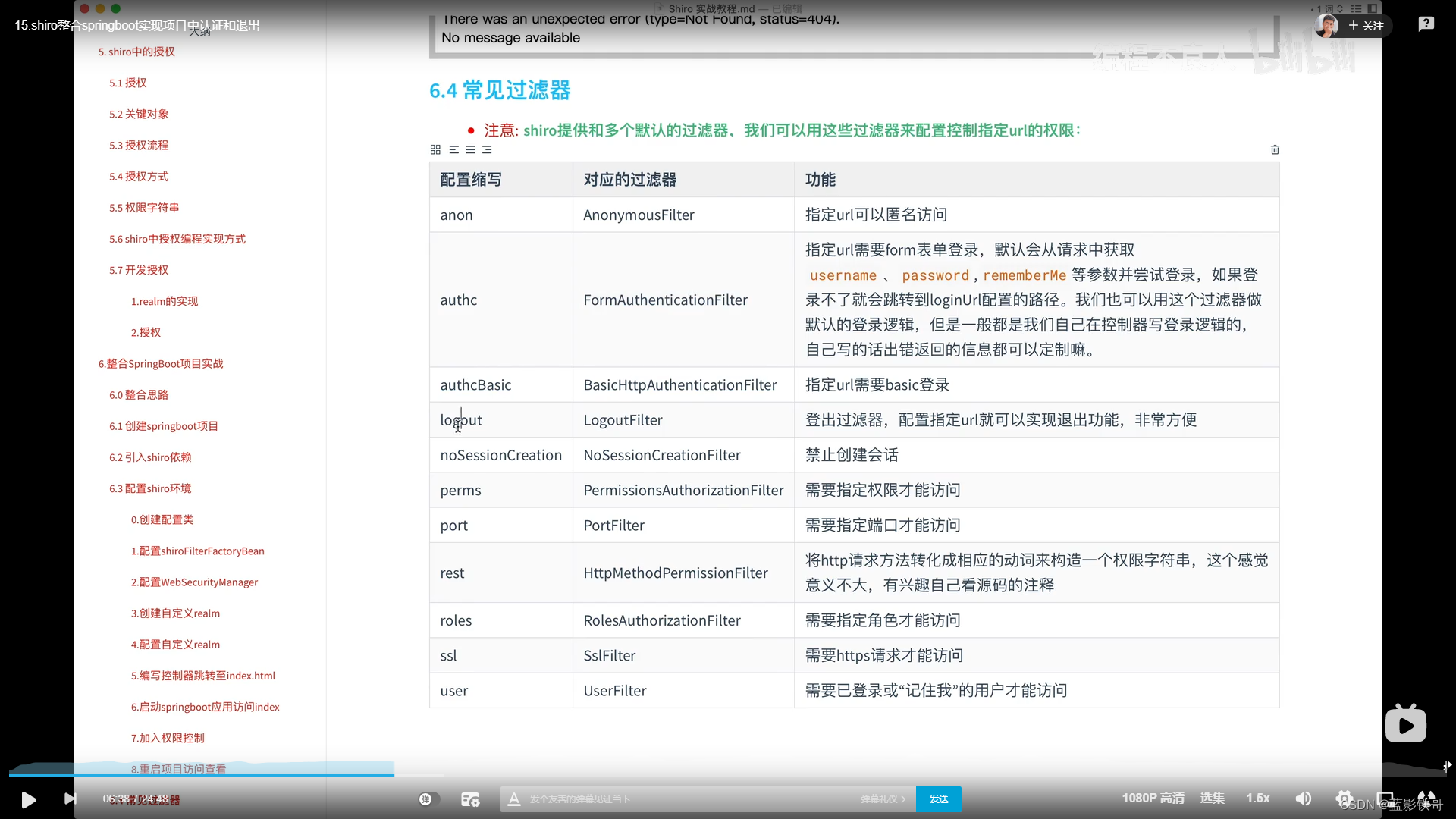Seek on the video progress bar

tap(728, 775)
